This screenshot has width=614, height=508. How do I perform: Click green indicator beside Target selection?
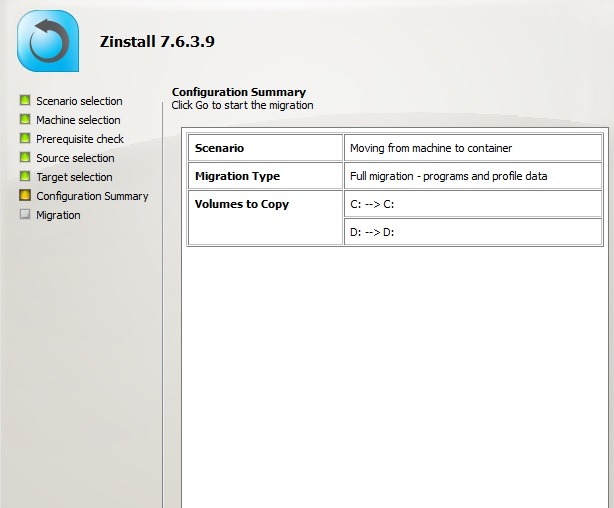tap(25, 176)
